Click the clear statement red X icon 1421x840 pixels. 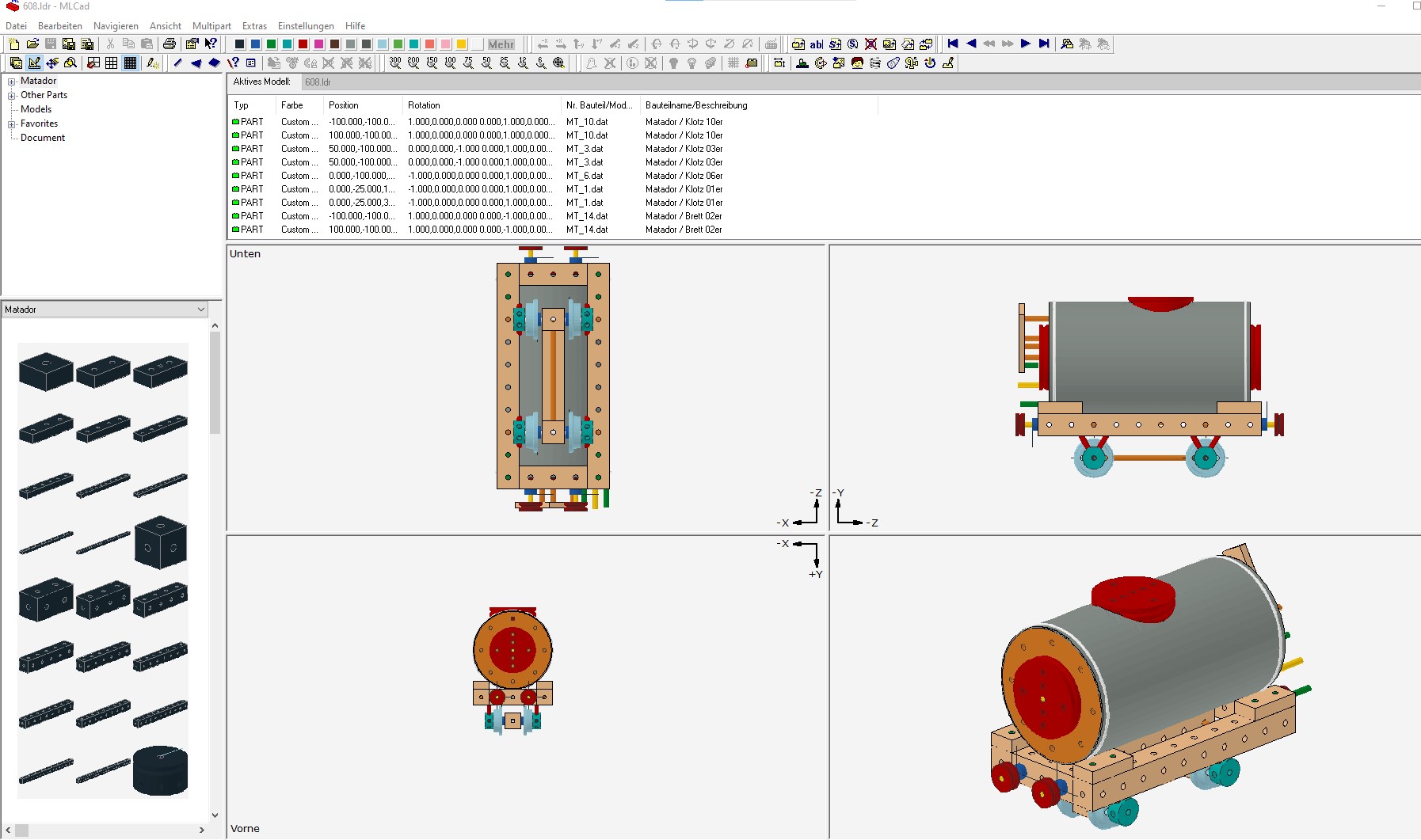click(871, 44)
